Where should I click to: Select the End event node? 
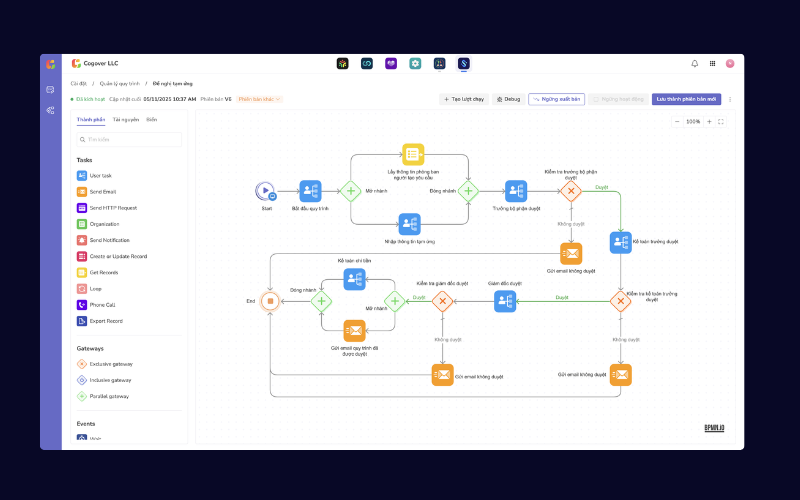[270, 302]
